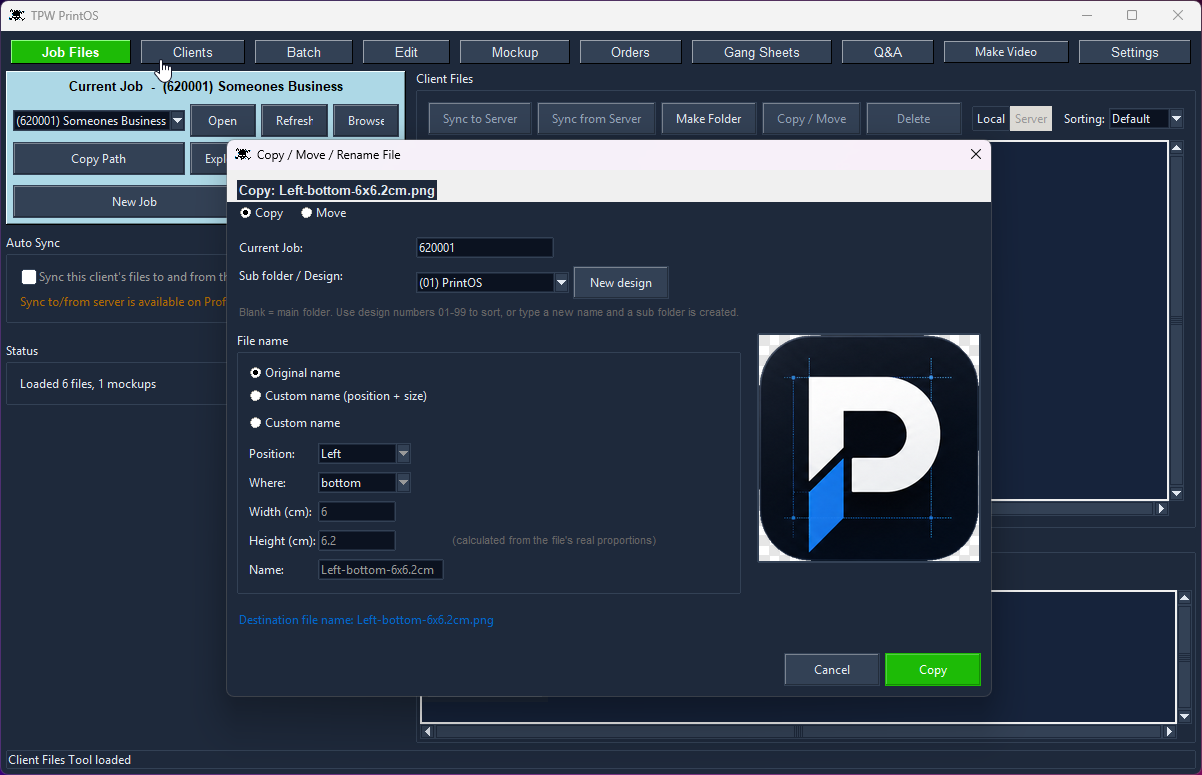Click the upper-right vertical scrollbar down arrow

tap(1177, 492)
